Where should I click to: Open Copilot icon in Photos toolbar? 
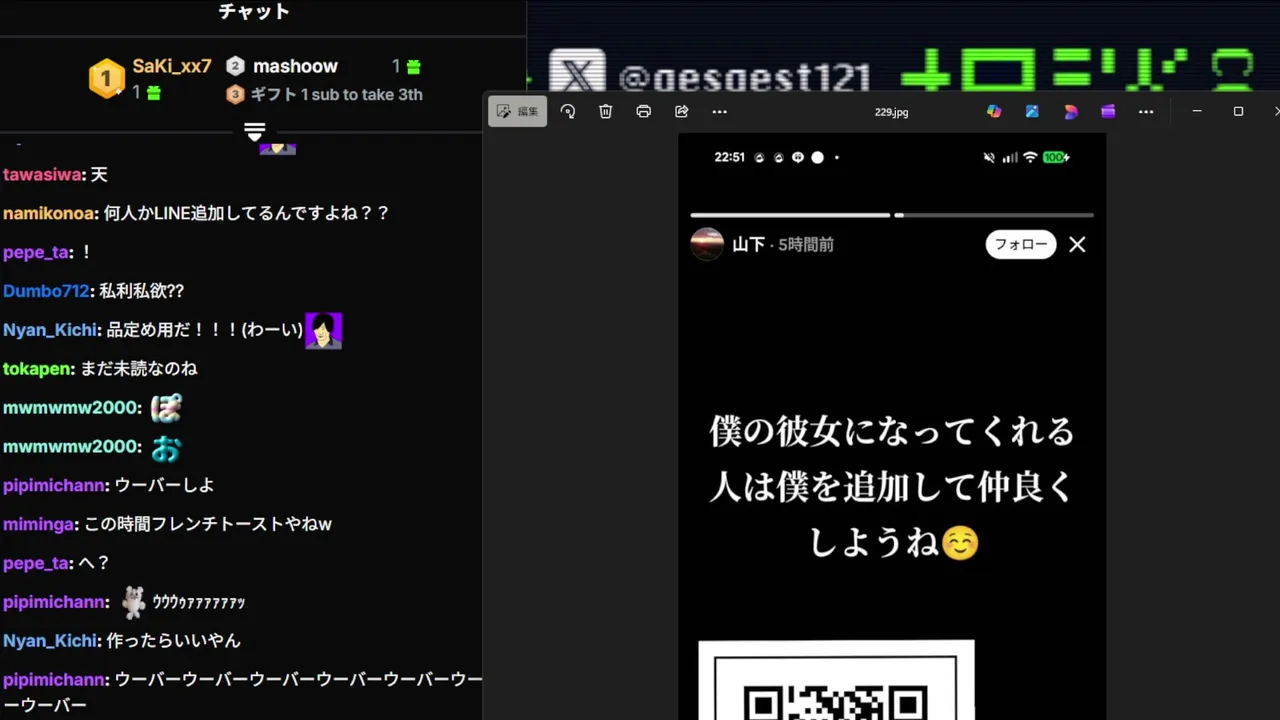994,111
